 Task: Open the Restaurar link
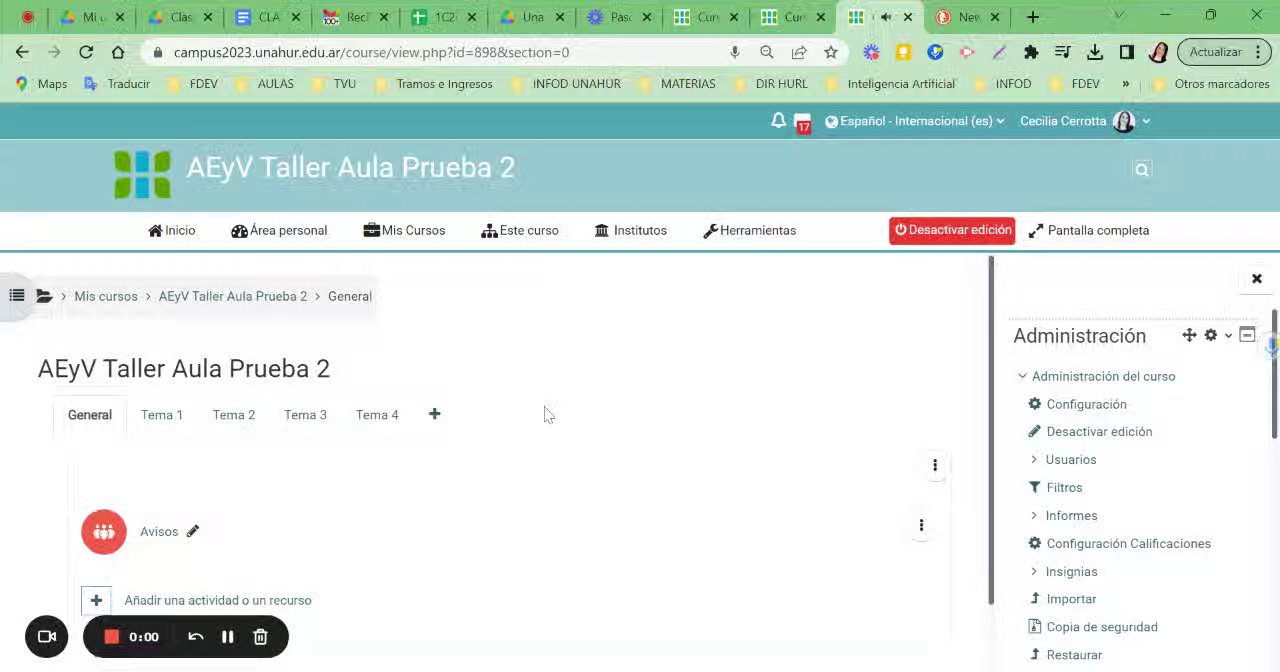tap(1074, 655)
